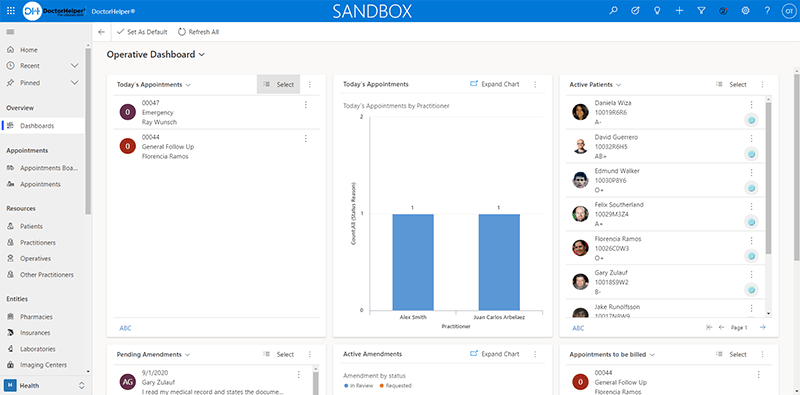Collapse the sidebar with hamburger icon
Viewport: 800px width, 395px height.
tap(10, 32)
